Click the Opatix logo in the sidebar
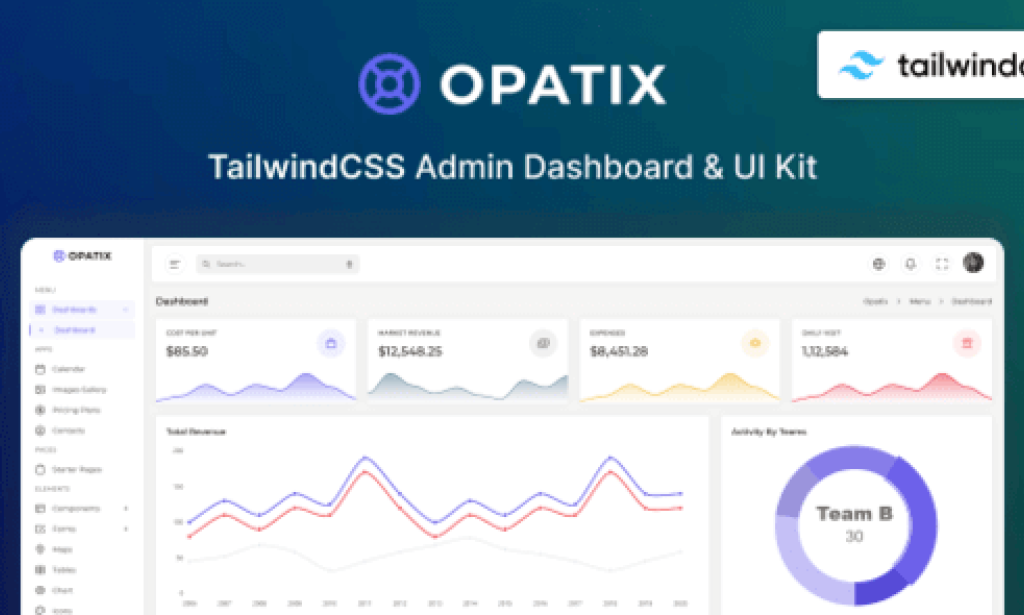 coord(82,256)
